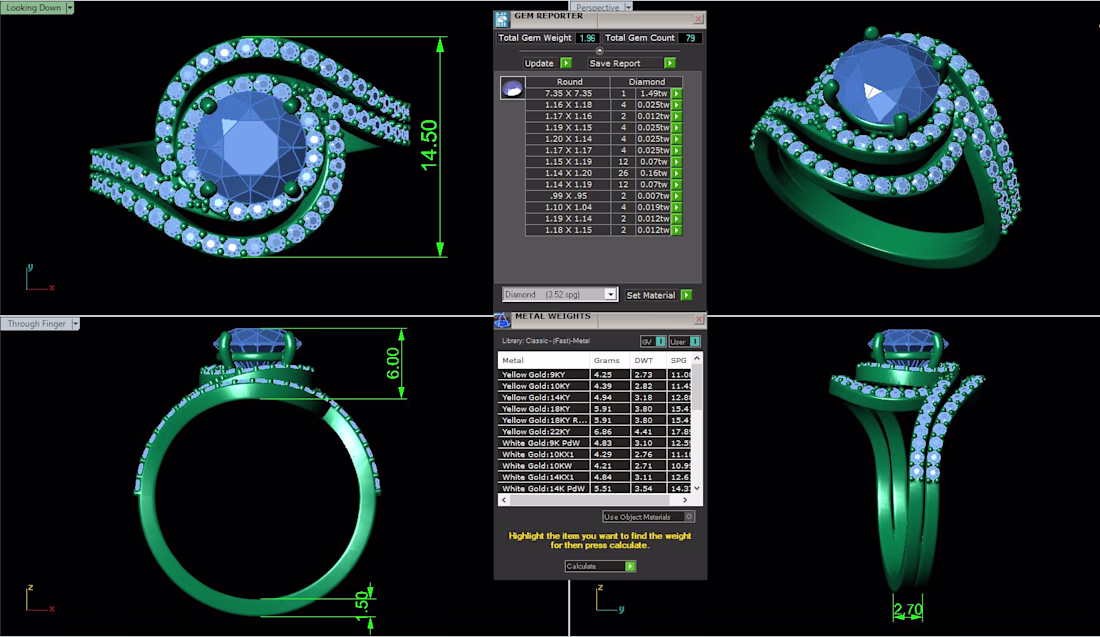
Task: Open the Looking Down viewport dropdown arrow
Action: 69,8
